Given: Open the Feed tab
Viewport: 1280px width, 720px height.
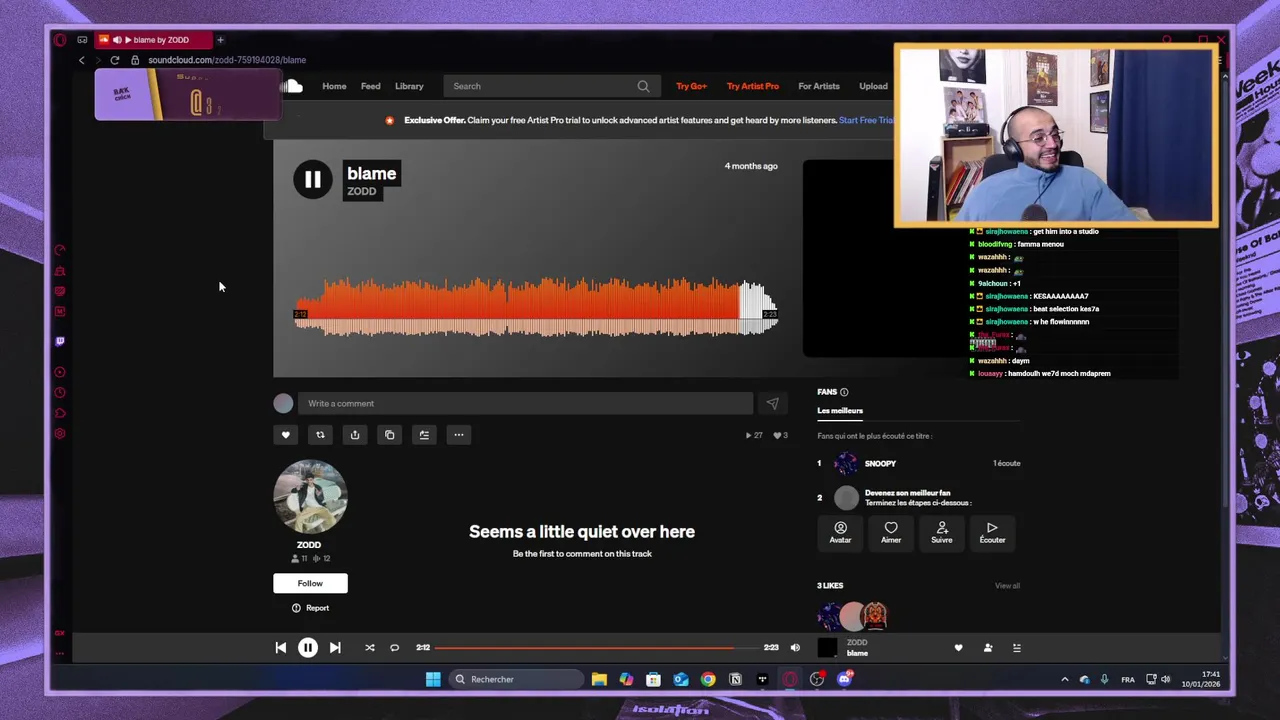Looking at the screenshot, I should point(370,86).
